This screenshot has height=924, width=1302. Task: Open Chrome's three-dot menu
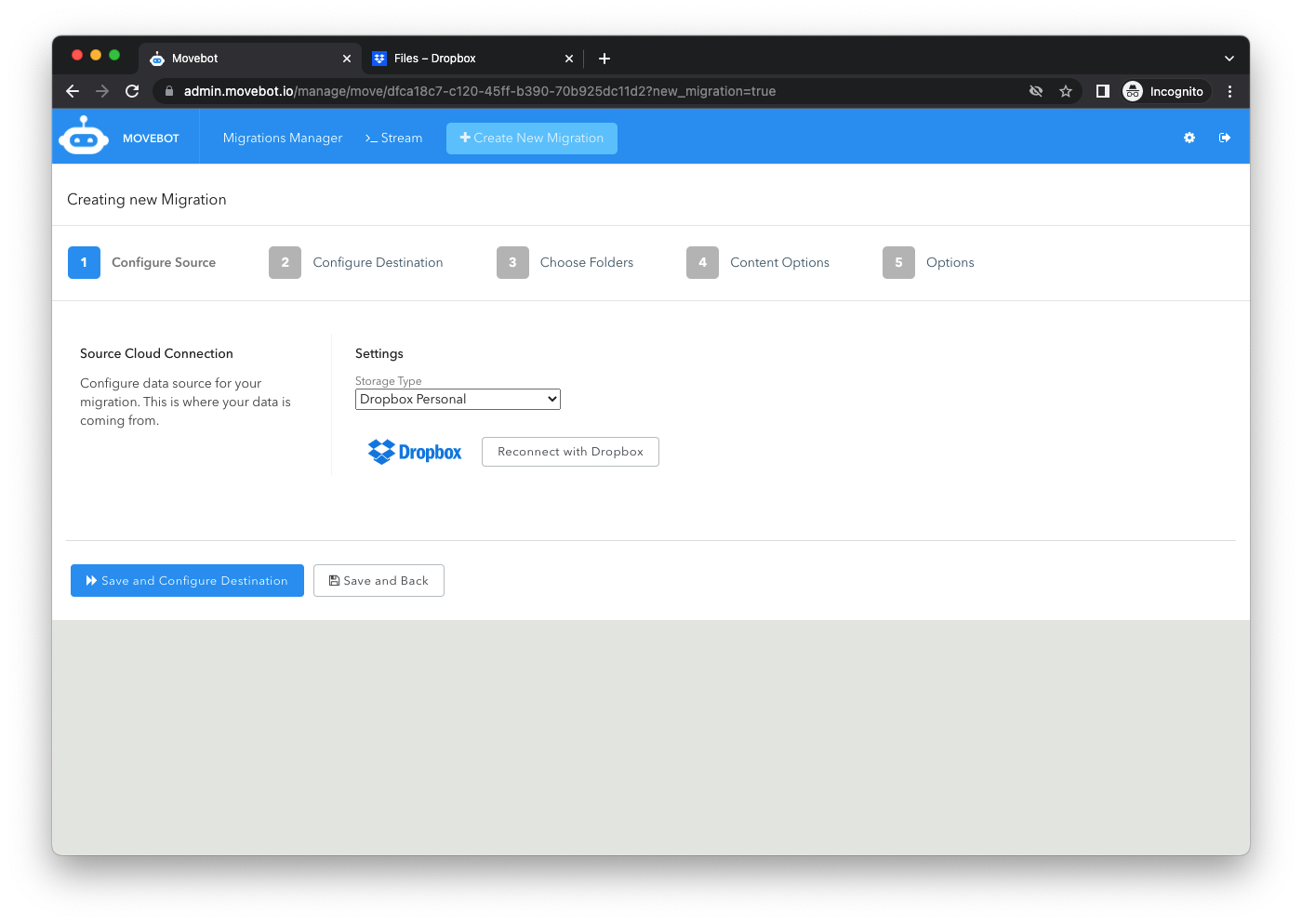[1229, 91]
